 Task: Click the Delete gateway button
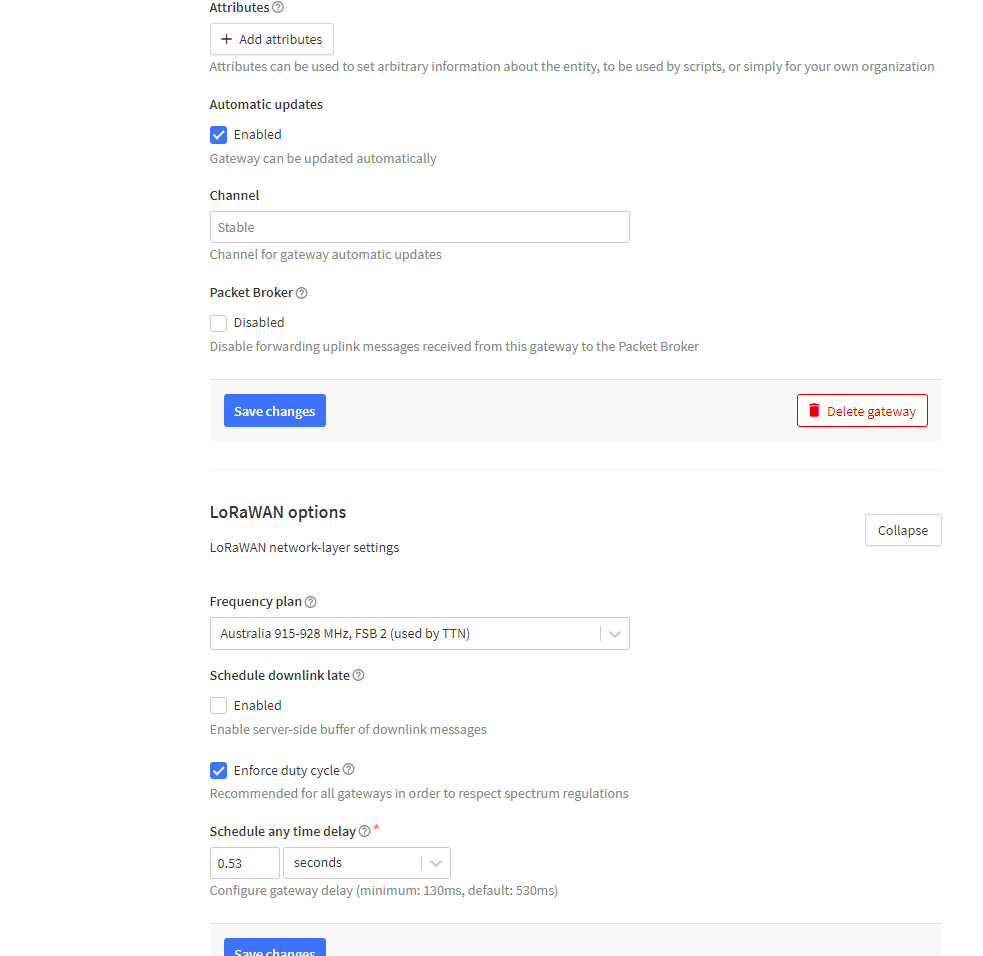coord(862,410)
